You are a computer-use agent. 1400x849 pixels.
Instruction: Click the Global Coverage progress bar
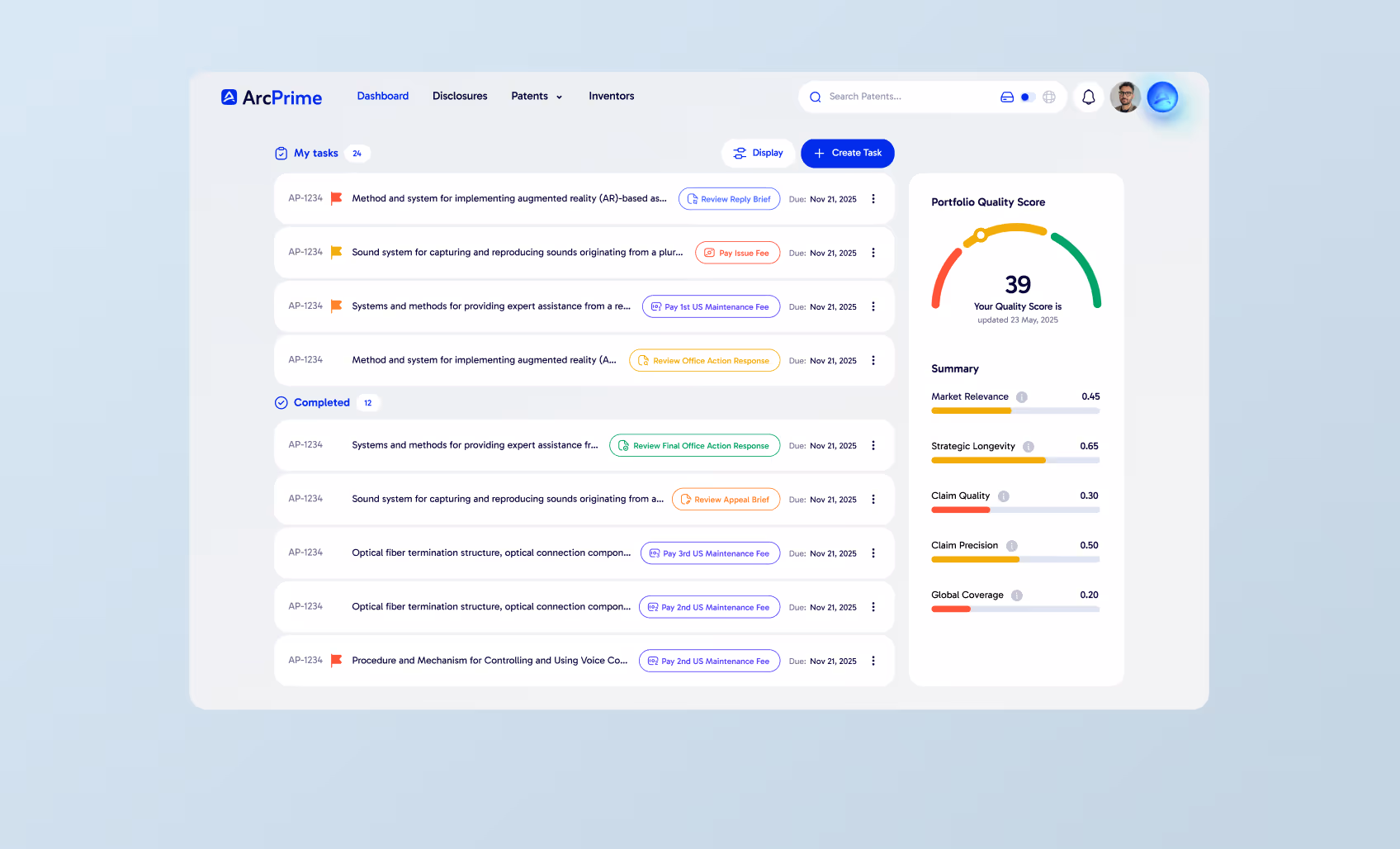[1015, 609]
